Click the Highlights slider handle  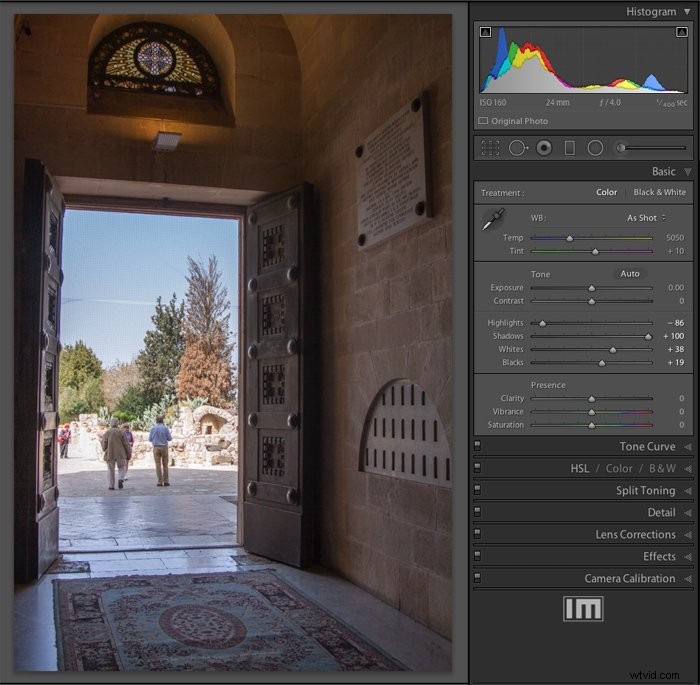click(542, 323)
